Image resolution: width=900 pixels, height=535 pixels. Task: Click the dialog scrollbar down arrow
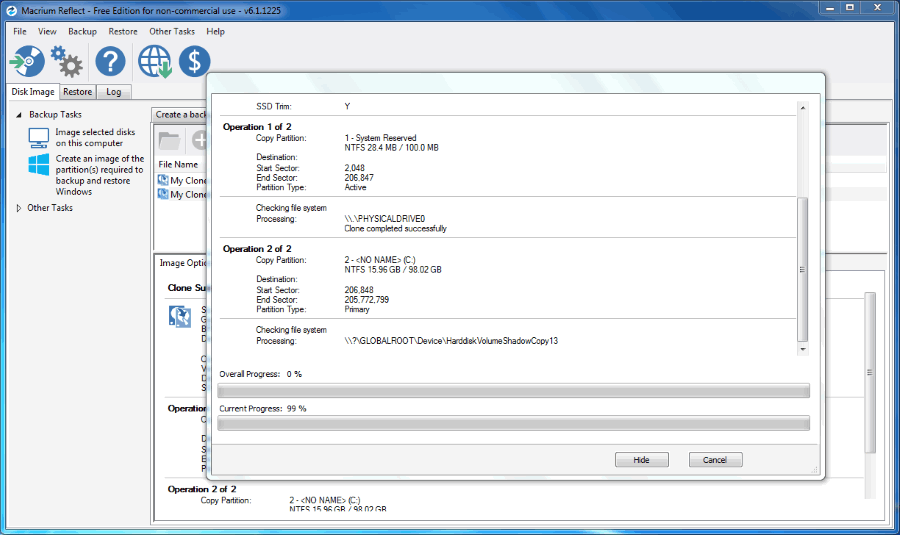click(803, 349)
